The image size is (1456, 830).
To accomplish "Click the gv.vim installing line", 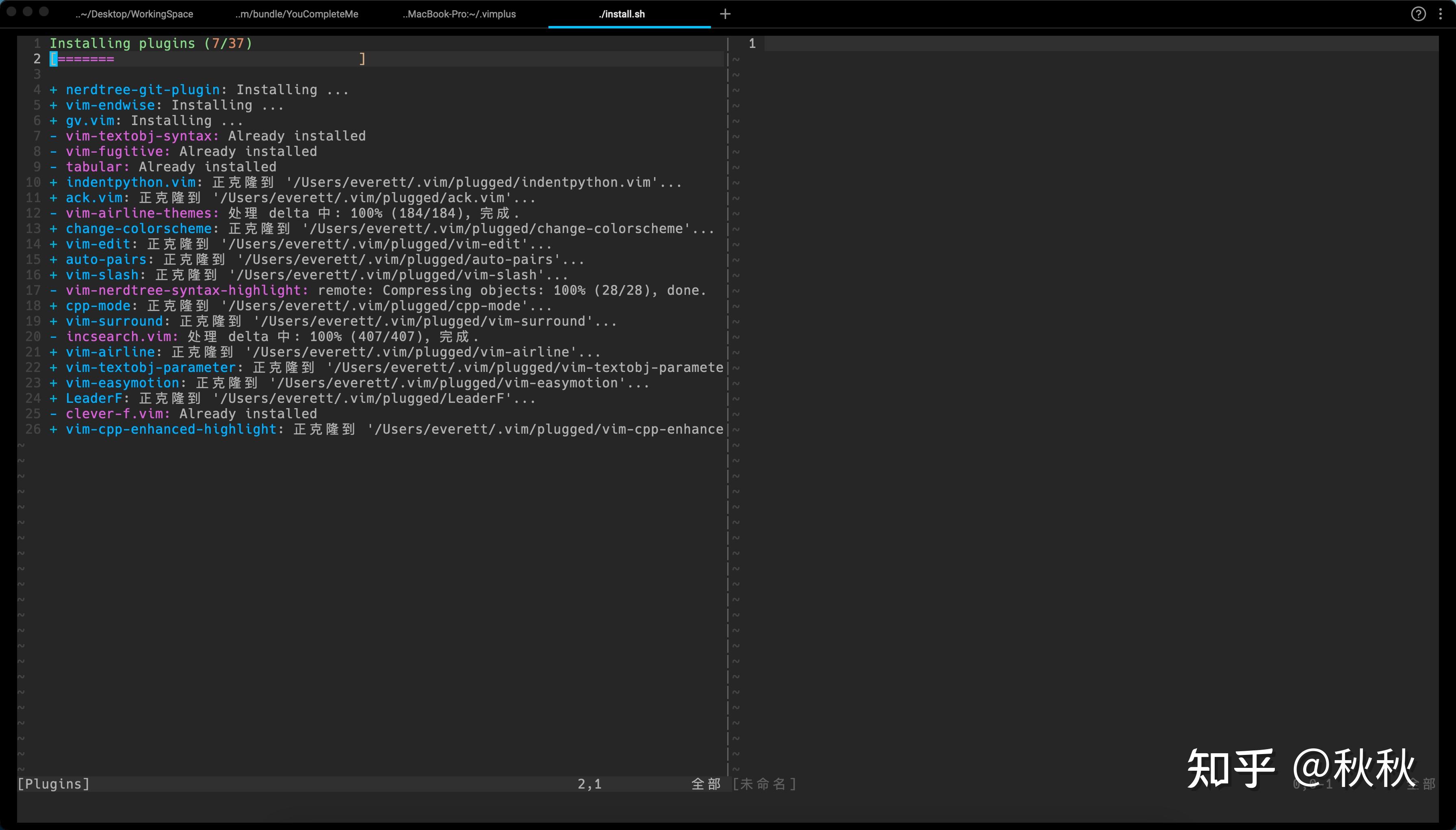I will pyautogui.click(x=147, y=120).
